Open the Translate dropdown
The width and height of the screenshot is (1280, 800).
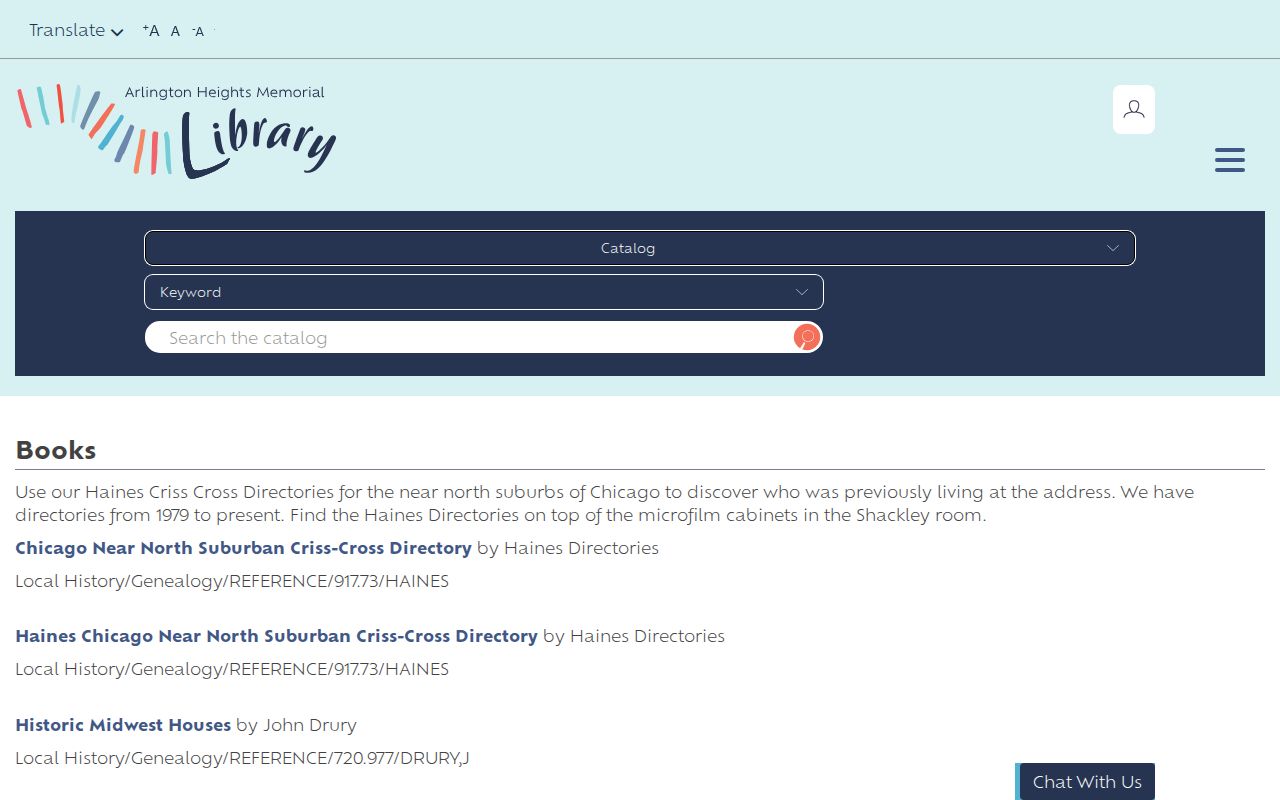point(76,30)
